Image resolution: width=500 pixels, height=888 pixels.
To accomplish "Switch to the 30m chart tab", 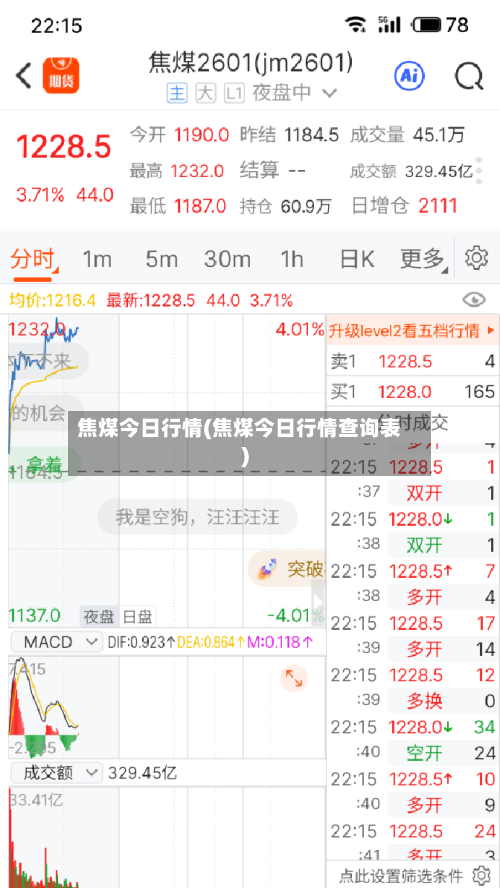I will pos(227,259).
